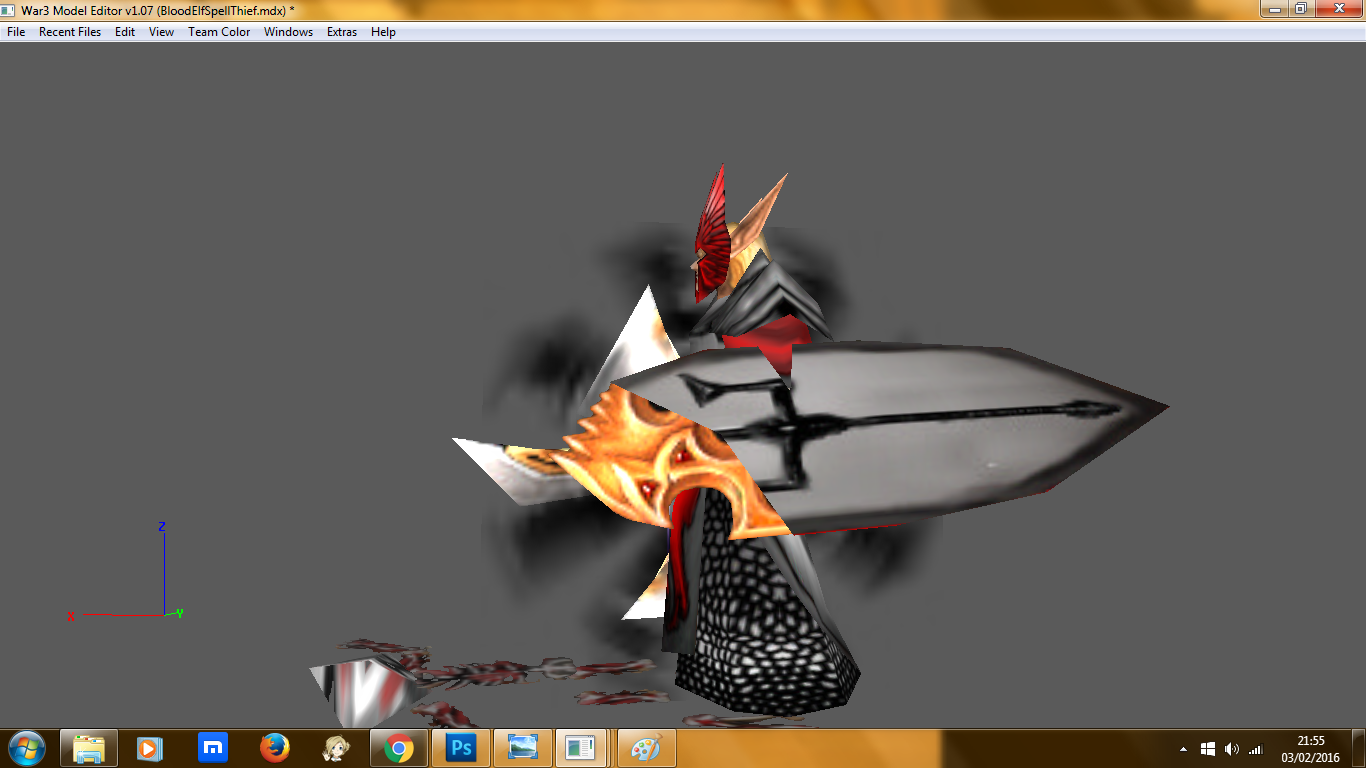This screenshot has height=768, width=1366.
Task: Click the anime character taskbar icon
Action: coord(336,748)
